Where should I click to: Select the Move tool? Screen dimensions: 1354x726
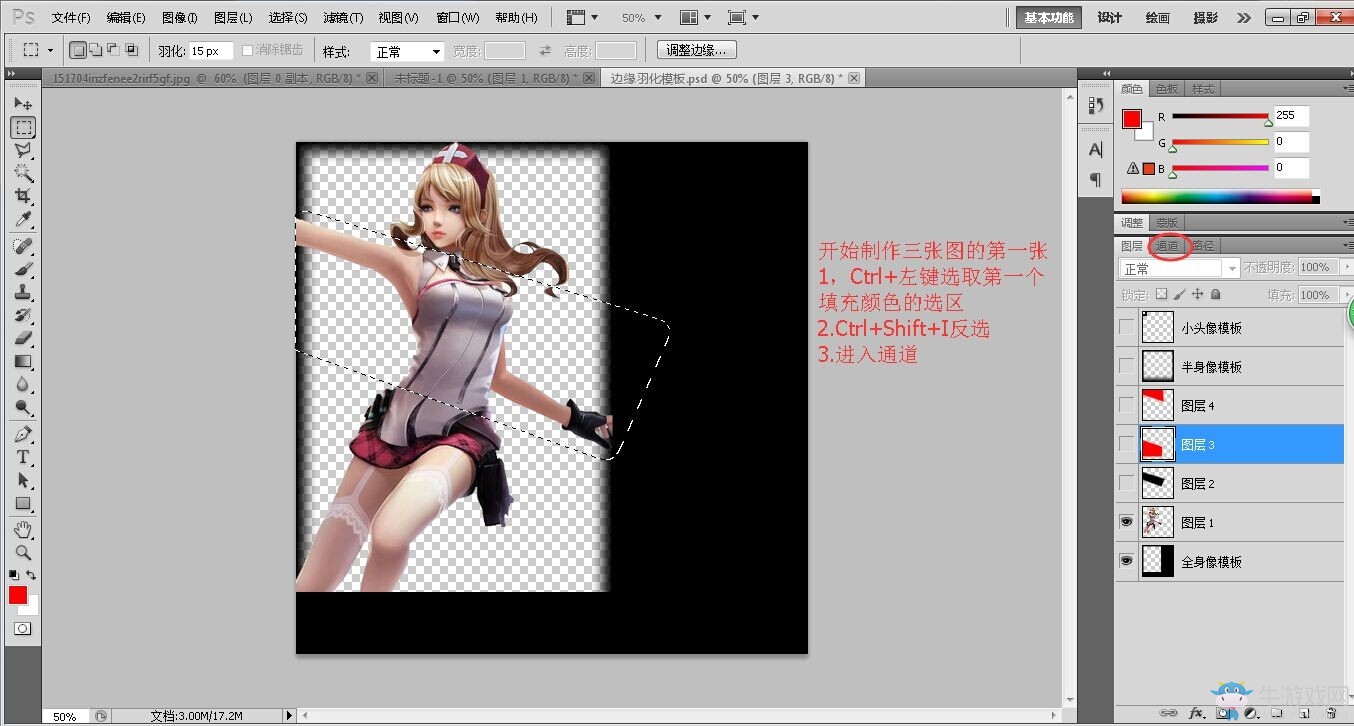(23, 103)
